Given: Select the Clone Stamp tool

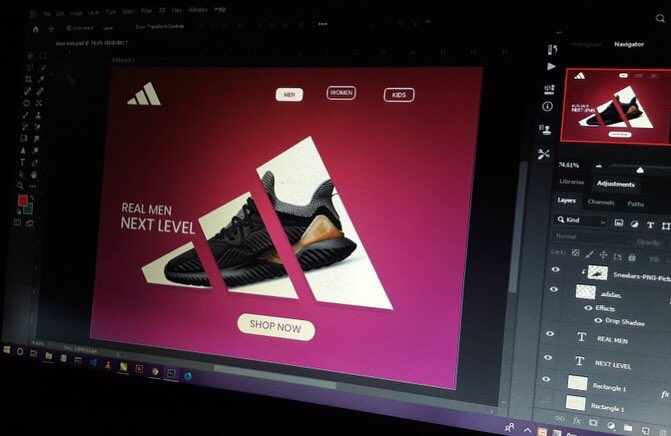Looking at the screenshot, I should tap(38, 115).
